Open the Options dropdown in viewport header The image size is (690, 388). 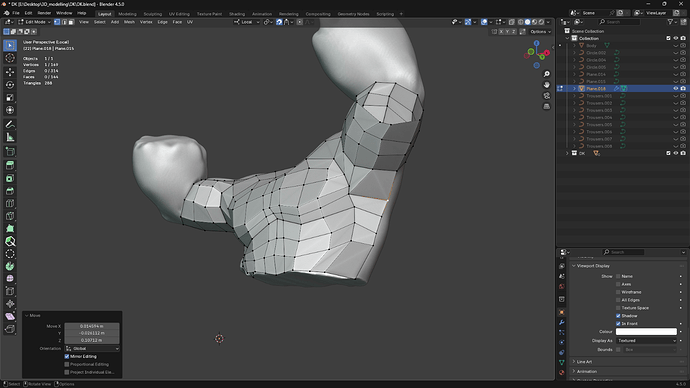click(x=540, y=32)
